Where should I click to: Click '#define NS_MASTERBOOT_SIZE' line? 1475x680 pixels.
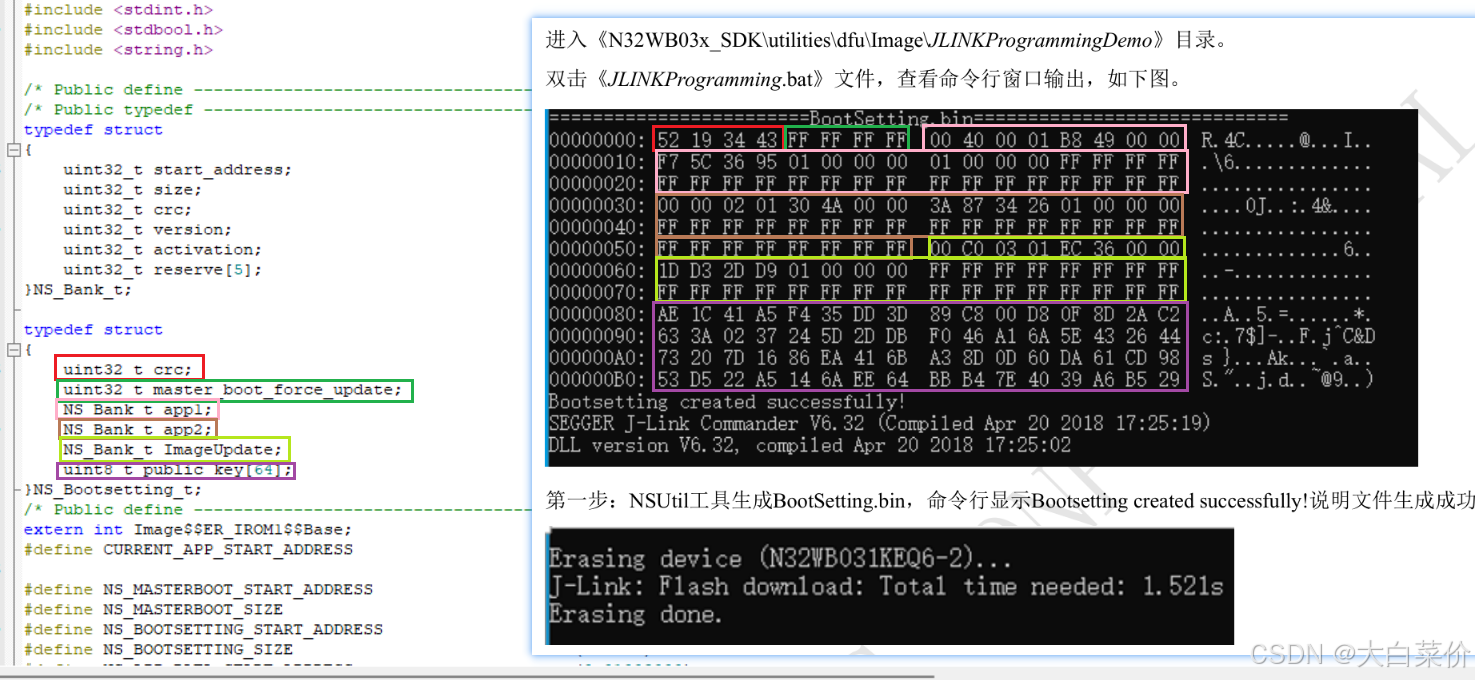point(153,610)
